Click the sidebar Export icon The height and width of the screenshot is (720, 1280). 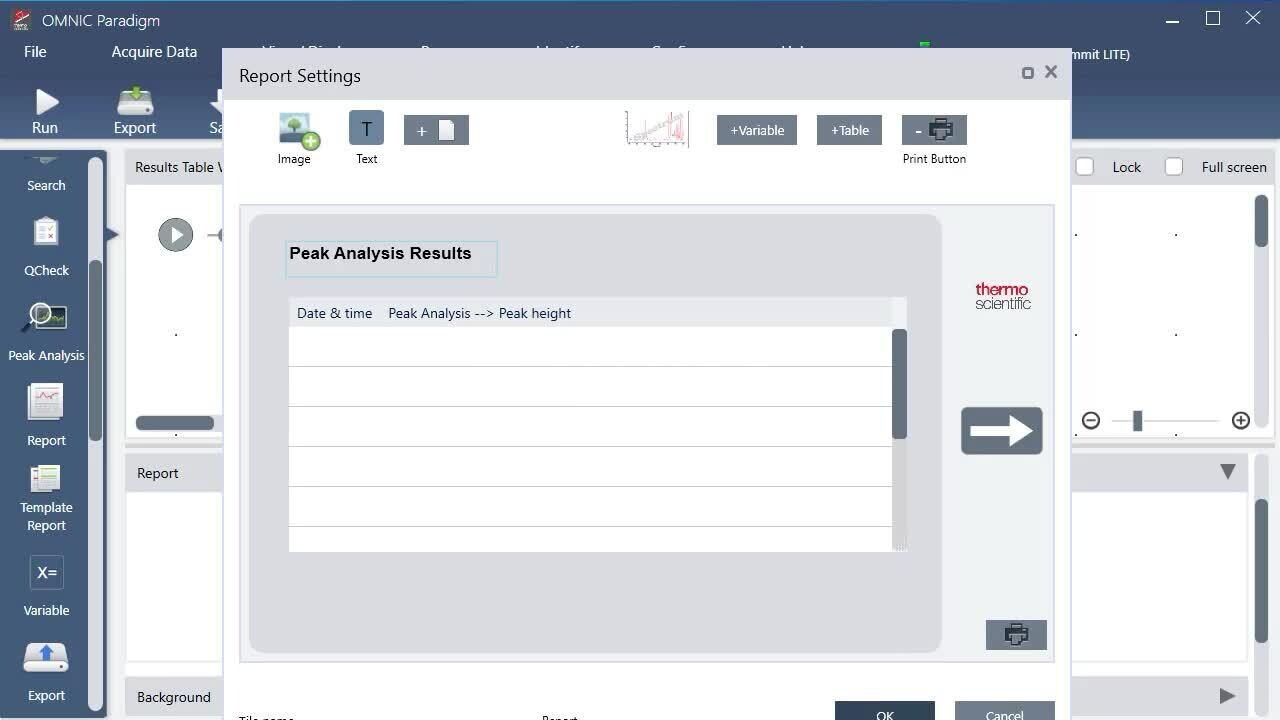(x=46, y=660)
